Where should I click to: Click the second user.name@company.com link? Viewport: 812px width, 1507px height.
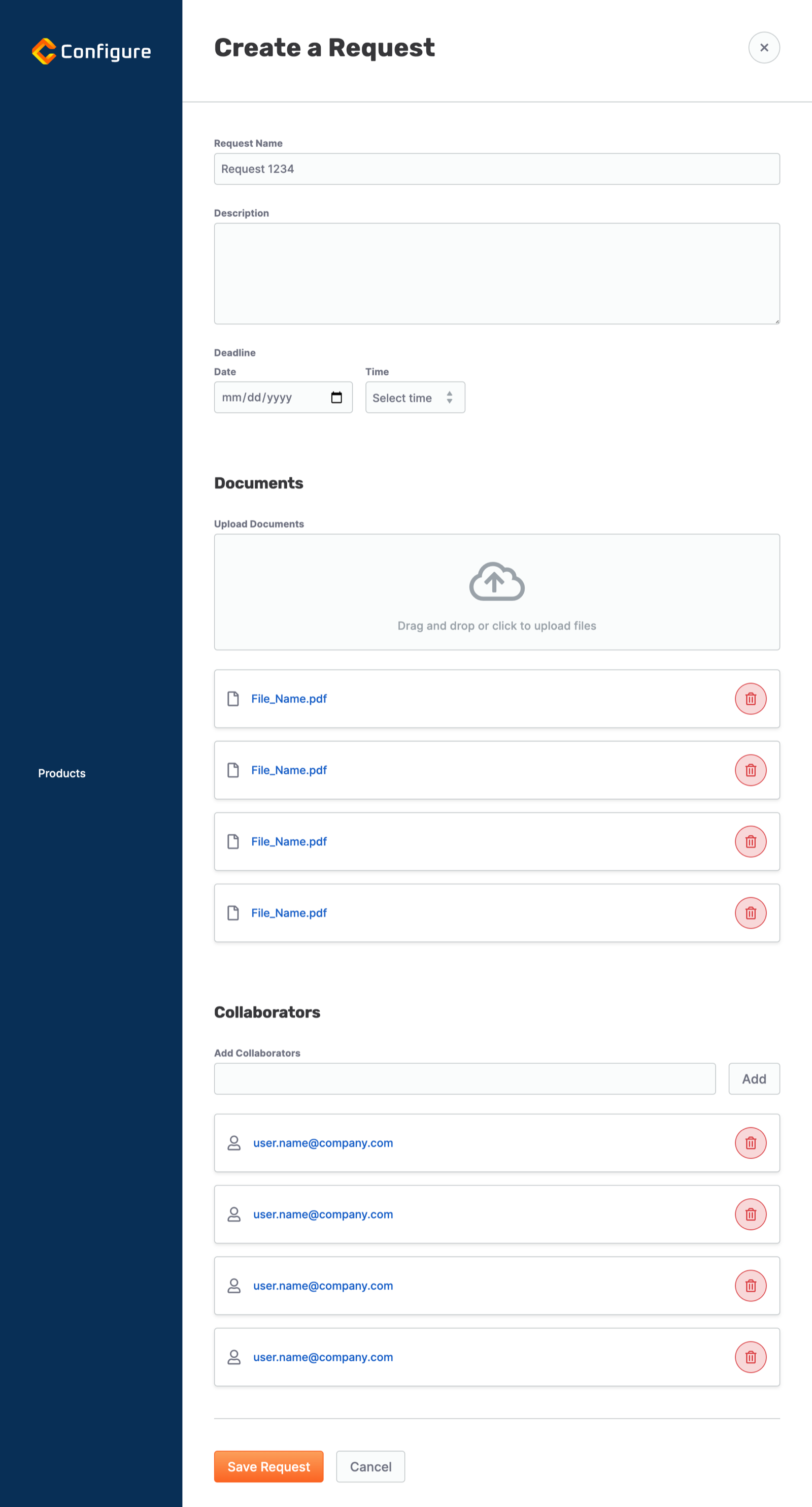tap(323, 1214)
